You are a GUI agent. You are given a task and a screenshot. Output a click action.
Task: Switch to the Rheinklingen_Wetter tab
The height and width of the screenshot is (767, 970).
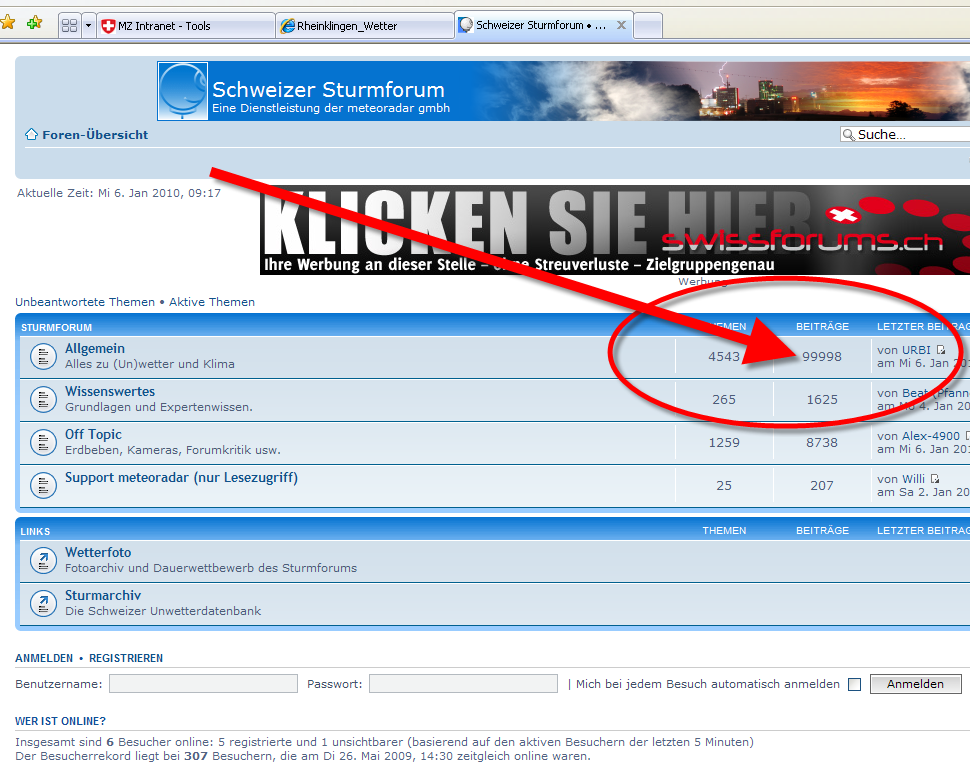tap(365, 26)
